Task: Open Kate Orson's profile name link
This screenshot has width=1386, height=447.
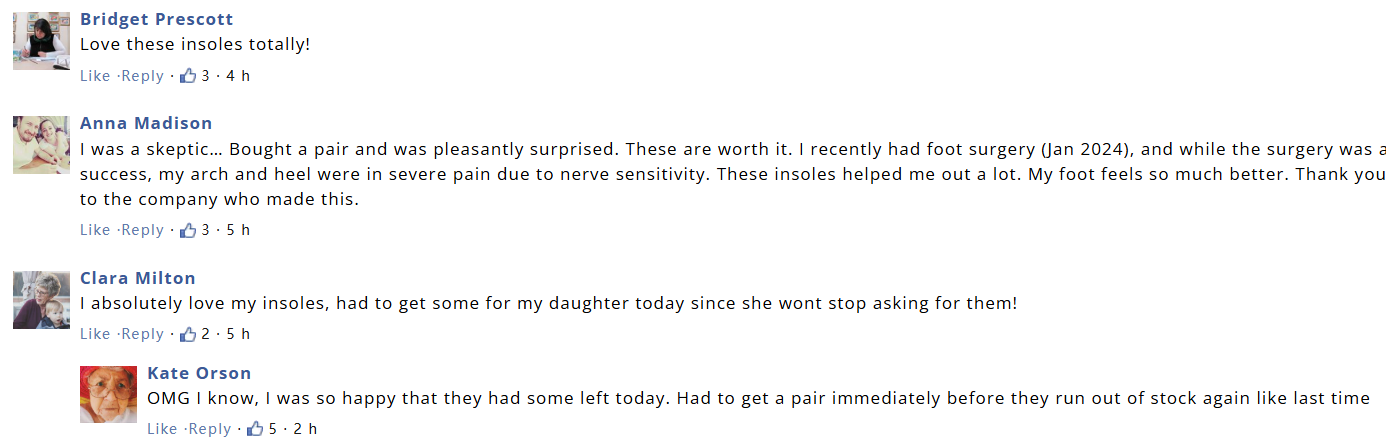Action: pyautogui.click(x=199, y=373)
